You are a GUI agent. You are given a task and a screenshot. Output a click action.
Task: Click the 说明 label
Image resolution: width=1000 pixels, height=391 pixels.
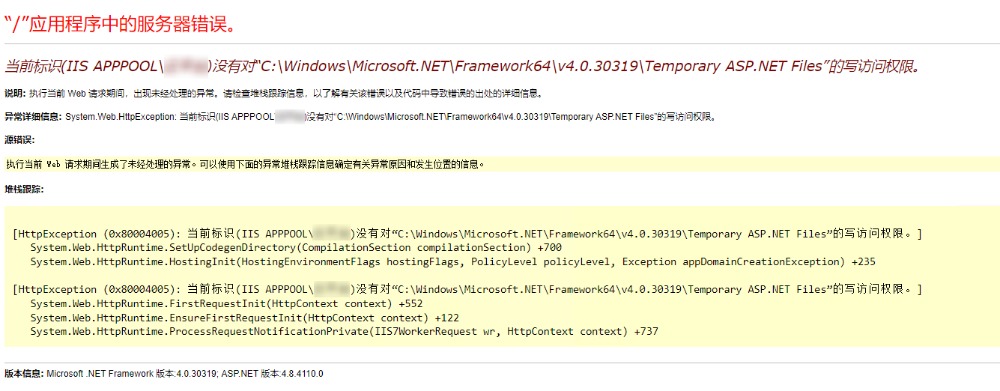tap(15, 94)
